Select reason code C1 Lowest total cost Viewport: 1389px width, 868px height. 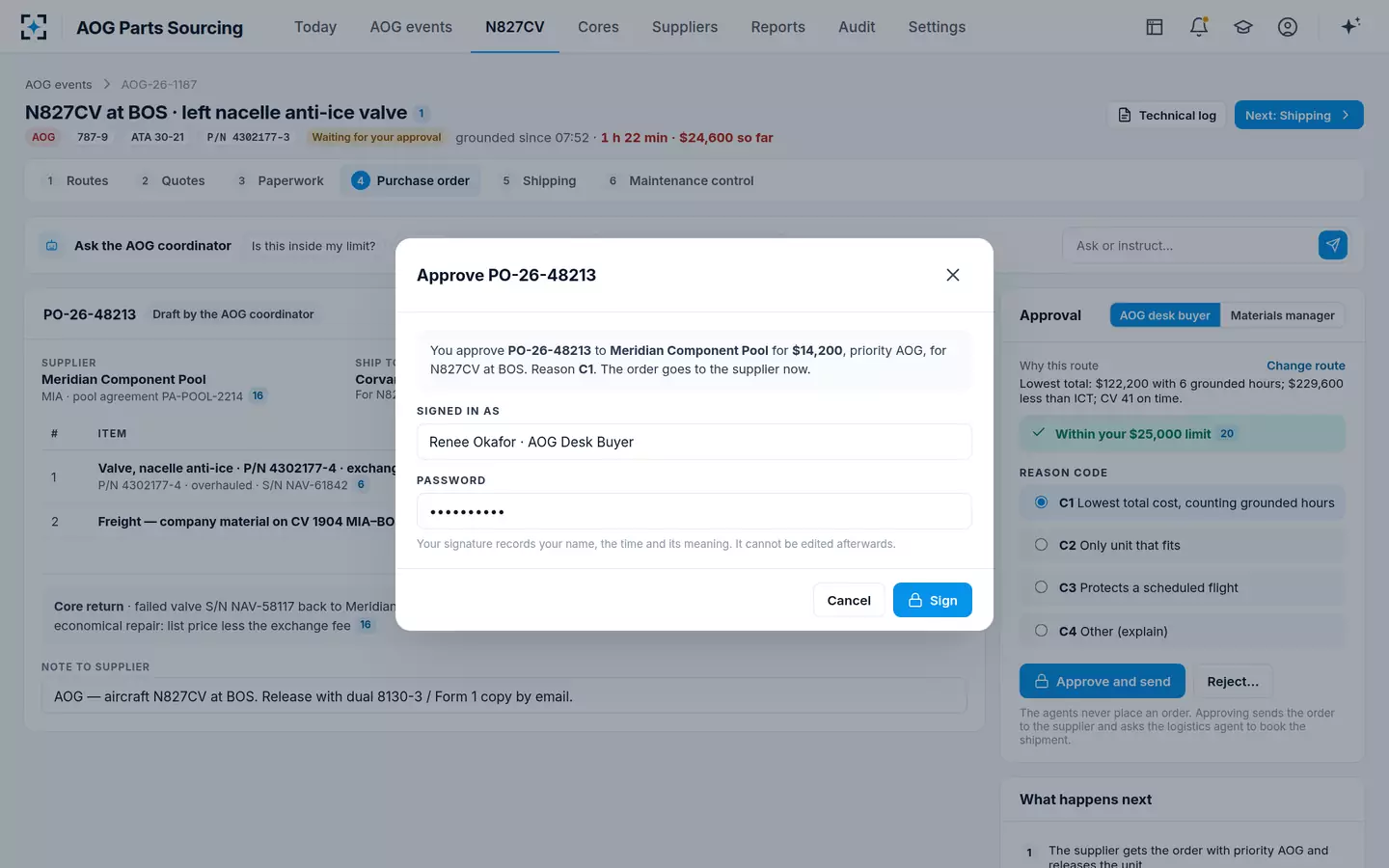click(1183, 502)
